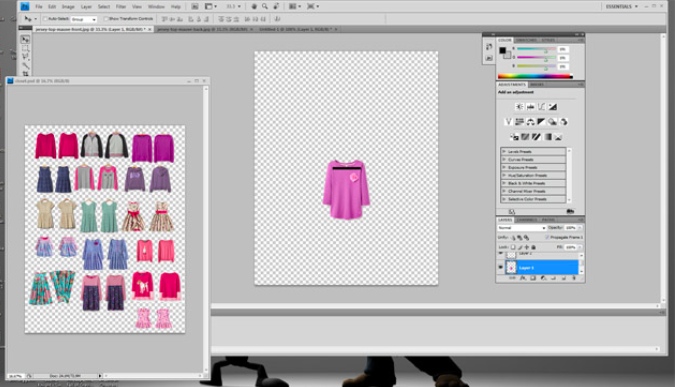Click the Hand tool in application bar

254,6
